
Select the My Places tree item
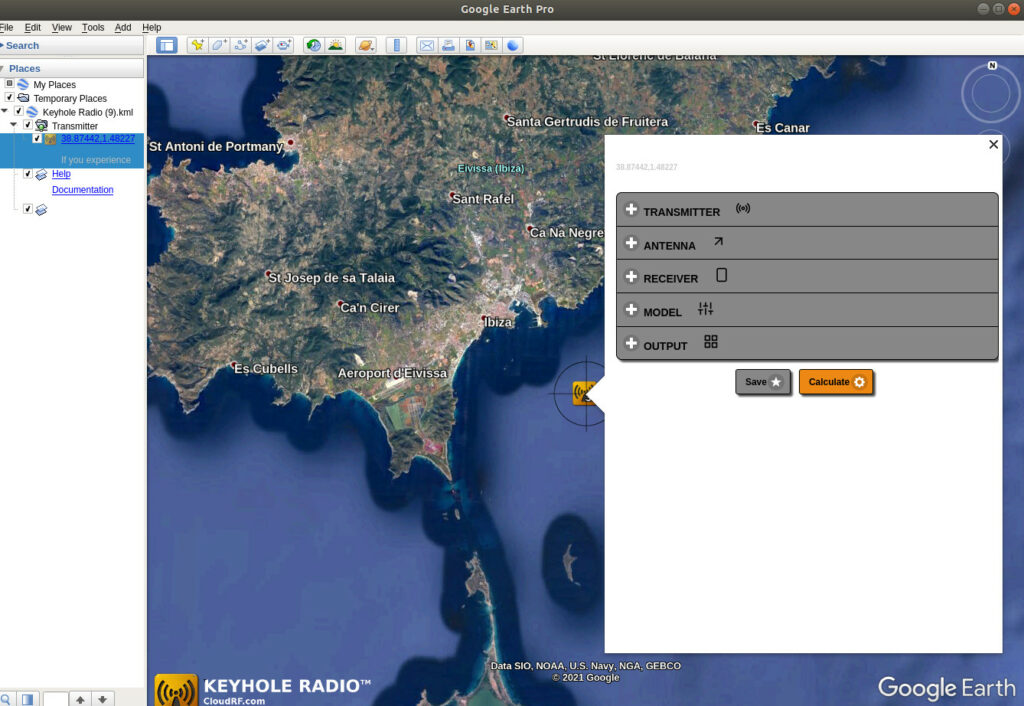(x=54, y=84)
